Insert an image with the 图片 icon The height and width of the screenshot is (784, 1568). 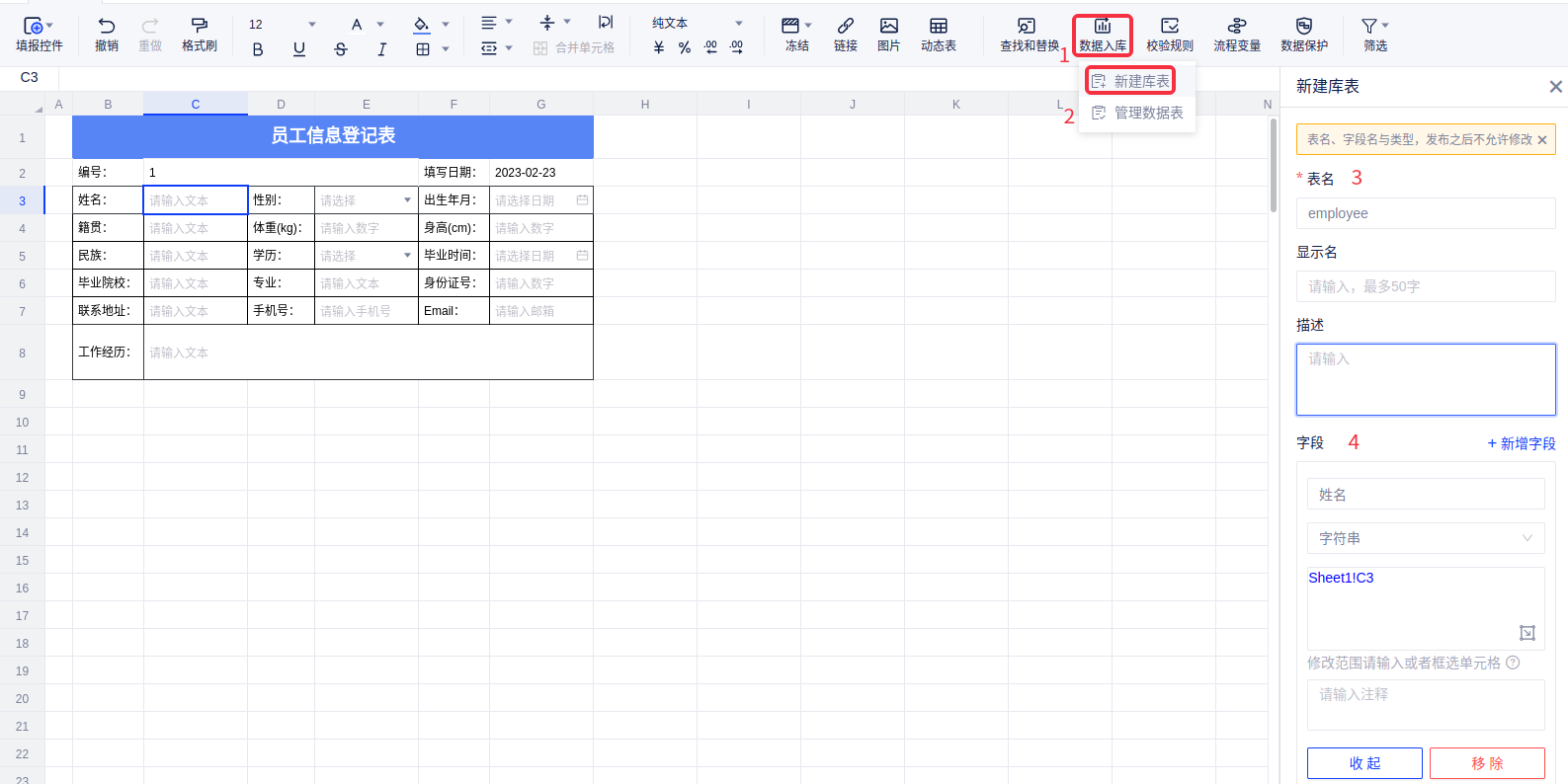click(888, 34)
